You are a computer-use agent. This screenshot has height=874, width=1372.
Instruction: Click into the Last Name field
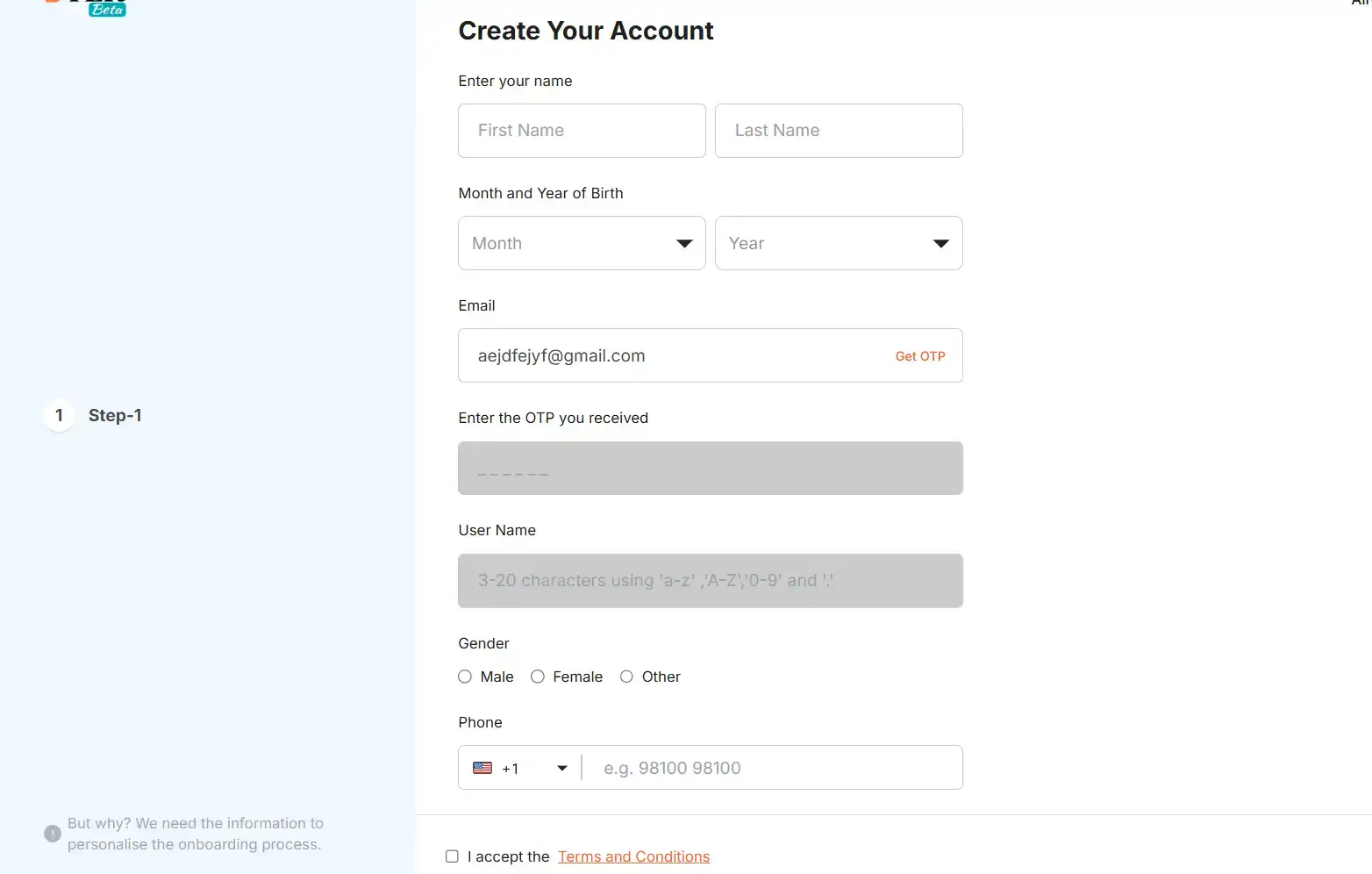pos(839,131)
